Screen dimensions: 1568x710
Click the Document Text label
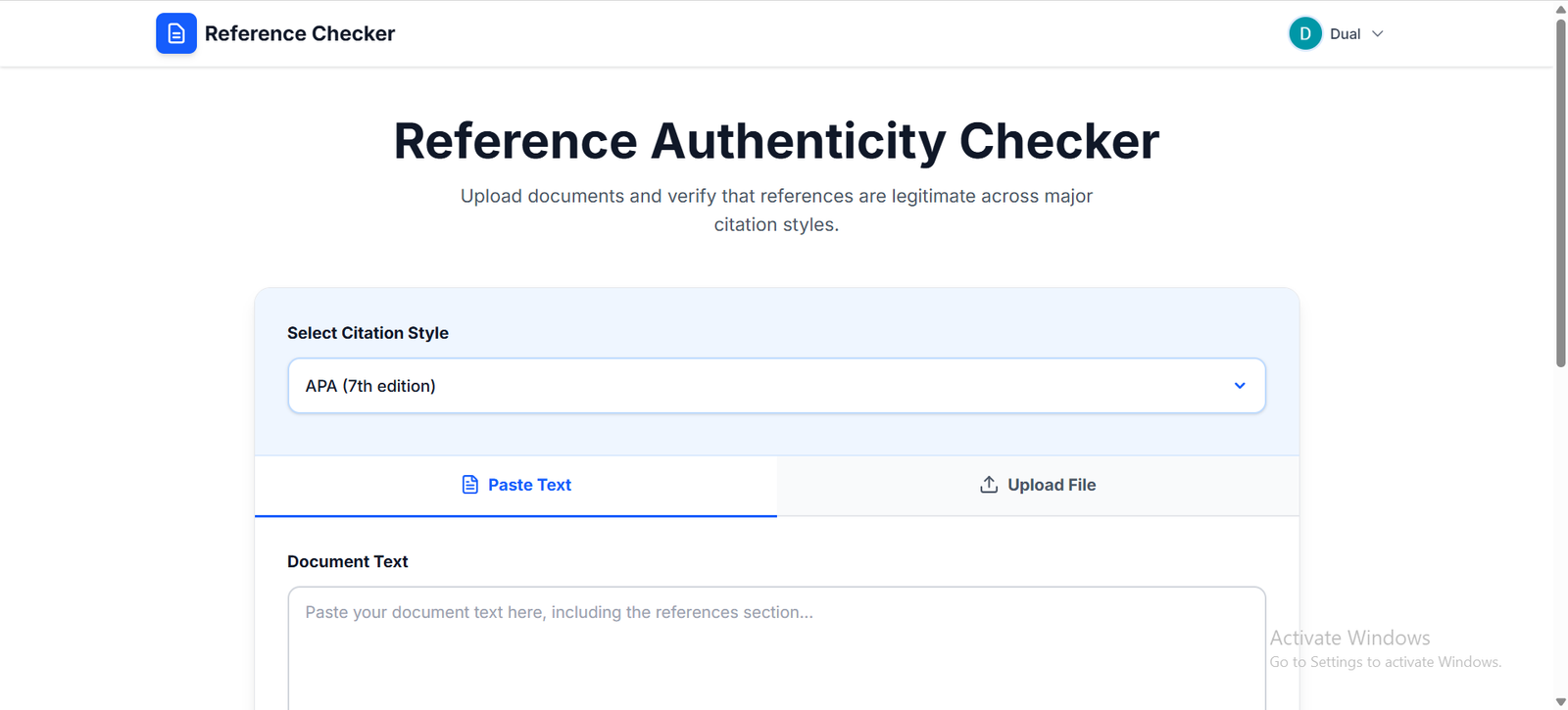347,562
